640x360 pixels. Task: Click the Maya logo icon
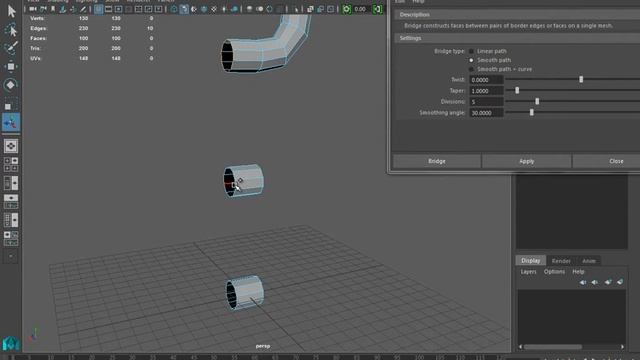(x=11, y=344)
